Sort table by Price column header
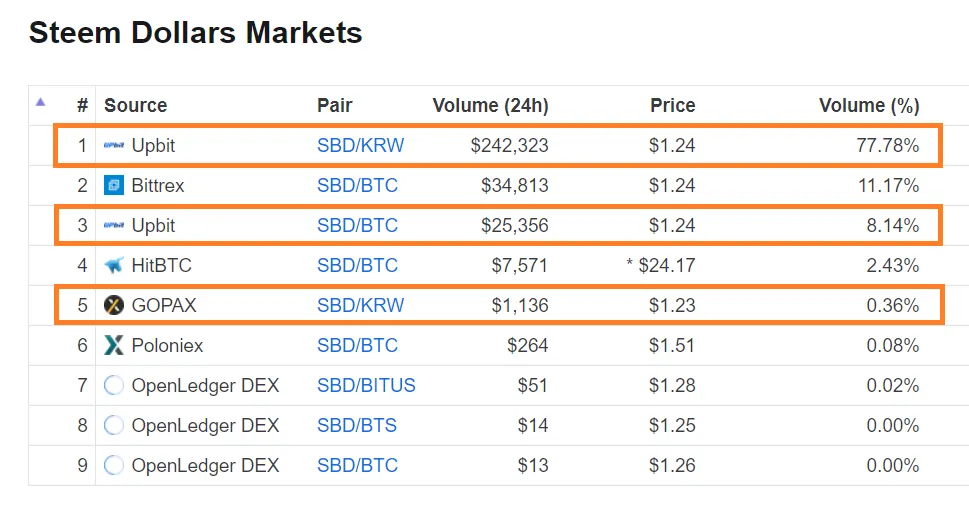 (672, 105)
